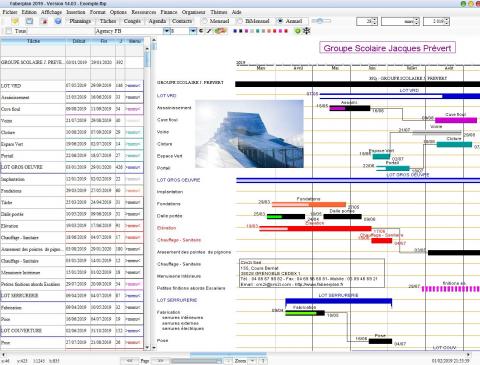Viewport: 480px width, 365px height.
Task: Click the Congés button
Action: click(132, 21)
